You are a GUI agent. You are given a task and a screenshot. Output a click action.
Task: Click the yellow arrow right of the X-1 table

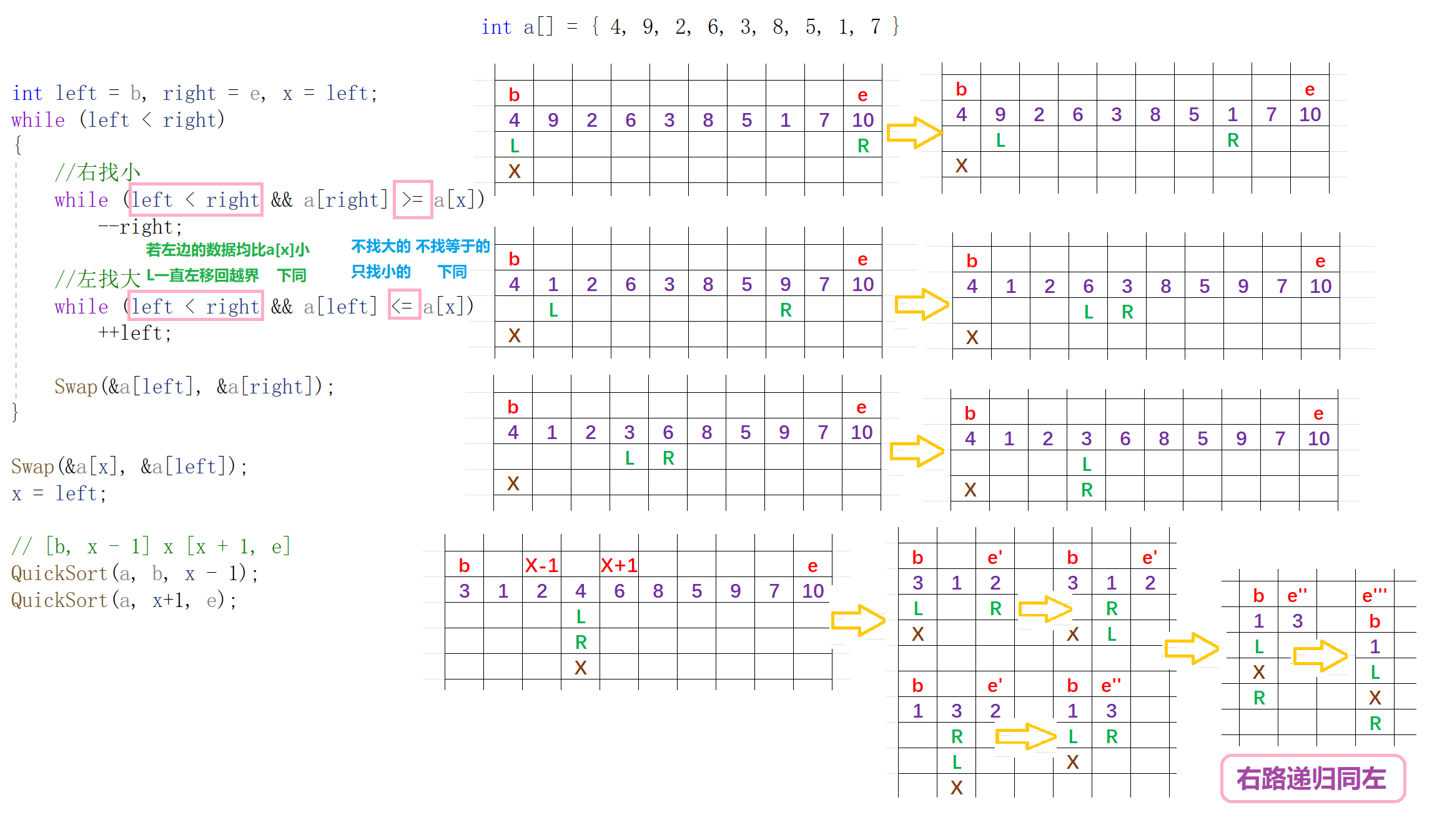coord(858,620)
